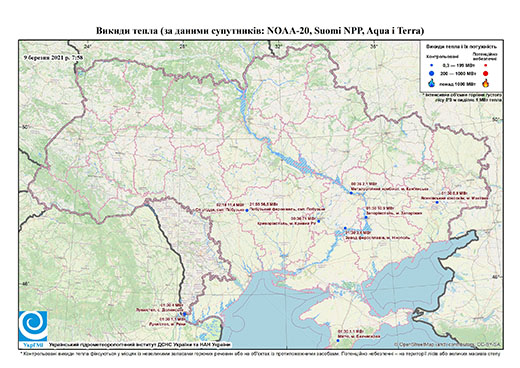
Task: Click the legend column header 'Потенційно небезпечні'
Action: coord(485,56)
